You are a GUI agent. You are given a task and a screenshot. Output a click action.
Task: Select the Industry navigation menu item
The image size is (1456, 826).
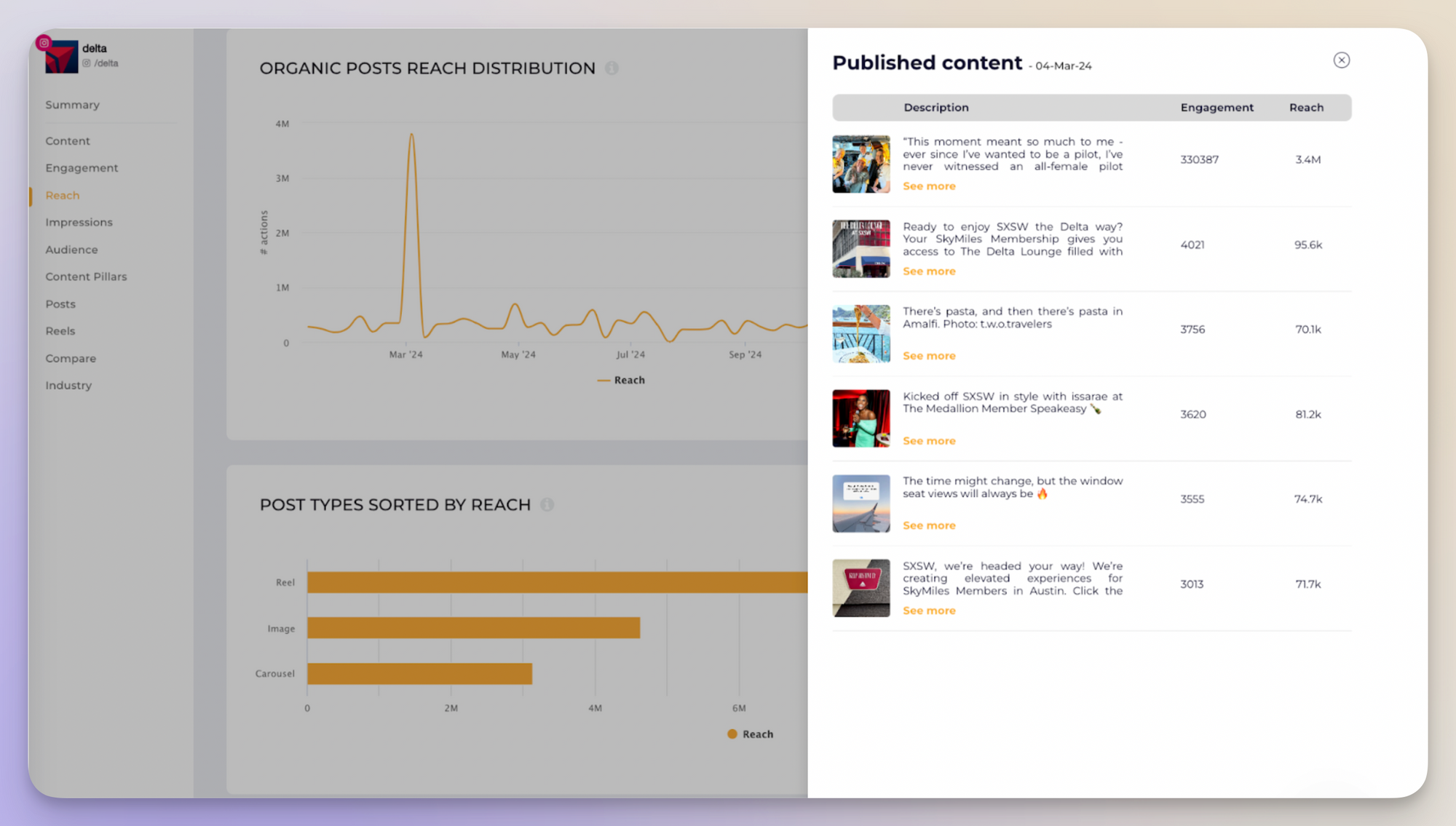[x=68, y=385]
